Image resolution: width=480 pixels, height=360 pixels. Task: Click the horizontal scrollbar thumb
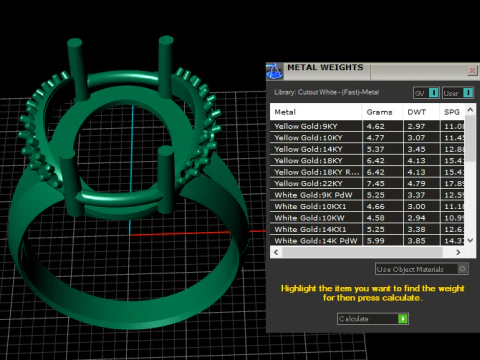pyautogui.click(x=362, y=252)
